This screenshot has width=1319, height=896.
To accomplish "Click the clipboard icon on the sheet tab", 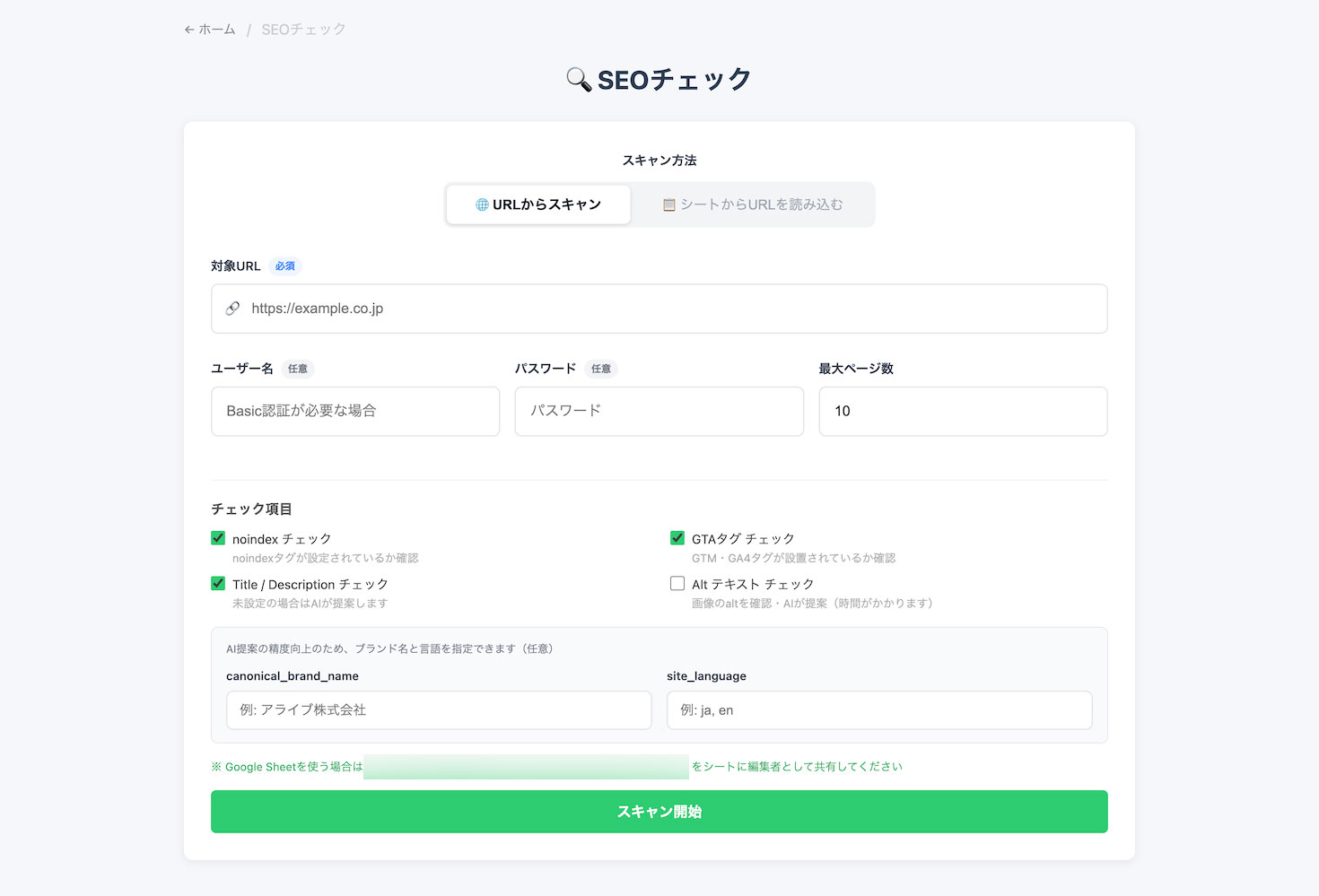I will pyautogui.click(x=668, y=204).
